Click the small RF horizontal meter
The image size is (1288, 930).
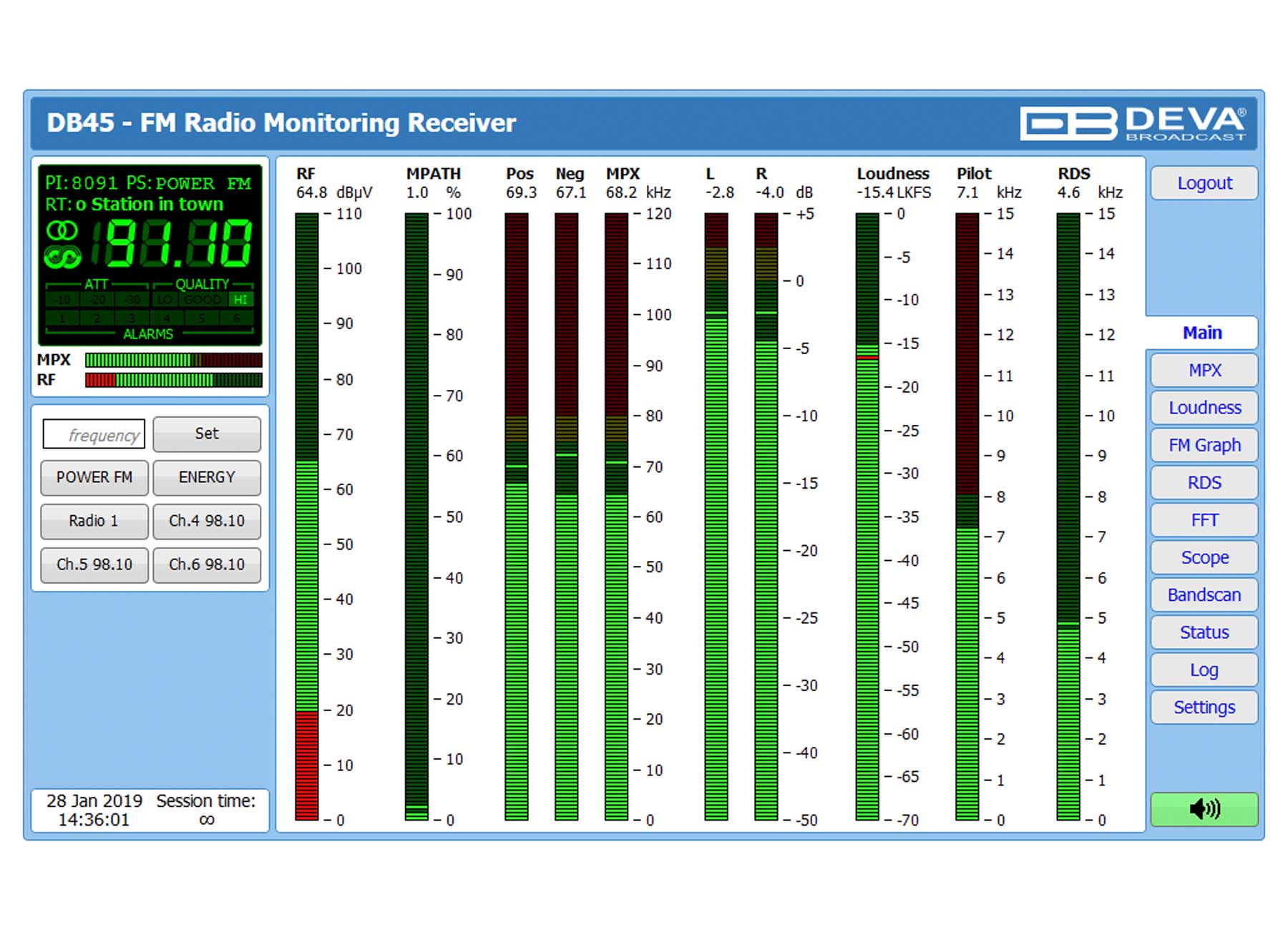coord(174,380)
